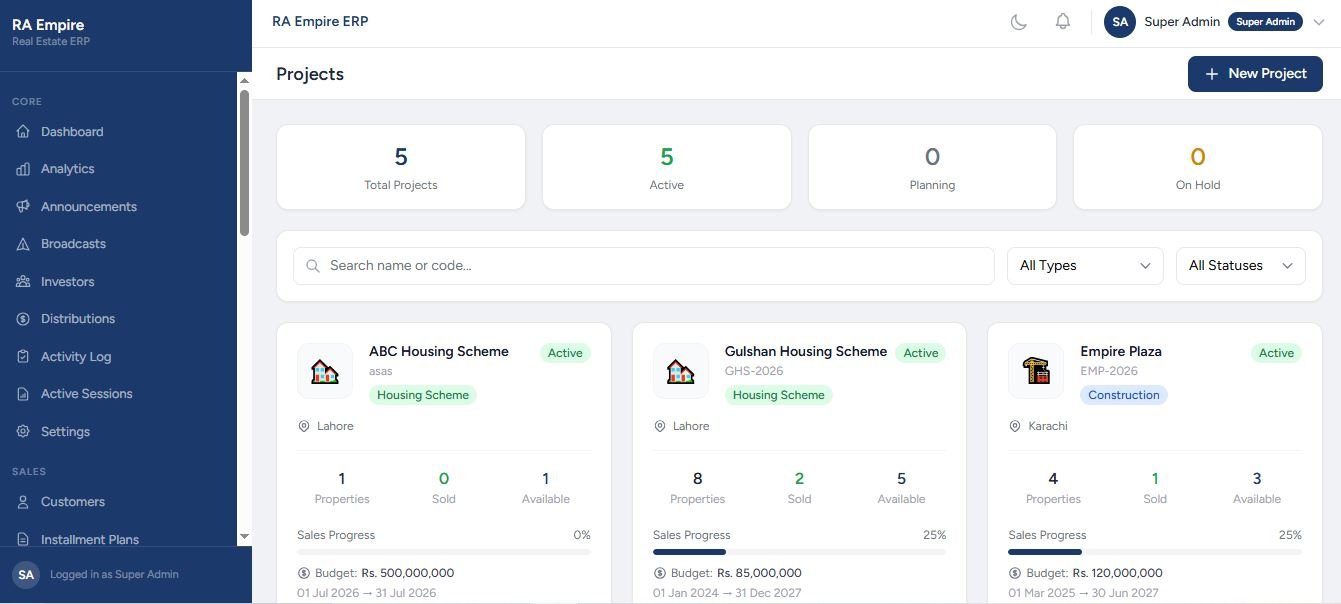Click sidebar scrollbar down arrow
1341x604 pixels.
pos(244,537)
